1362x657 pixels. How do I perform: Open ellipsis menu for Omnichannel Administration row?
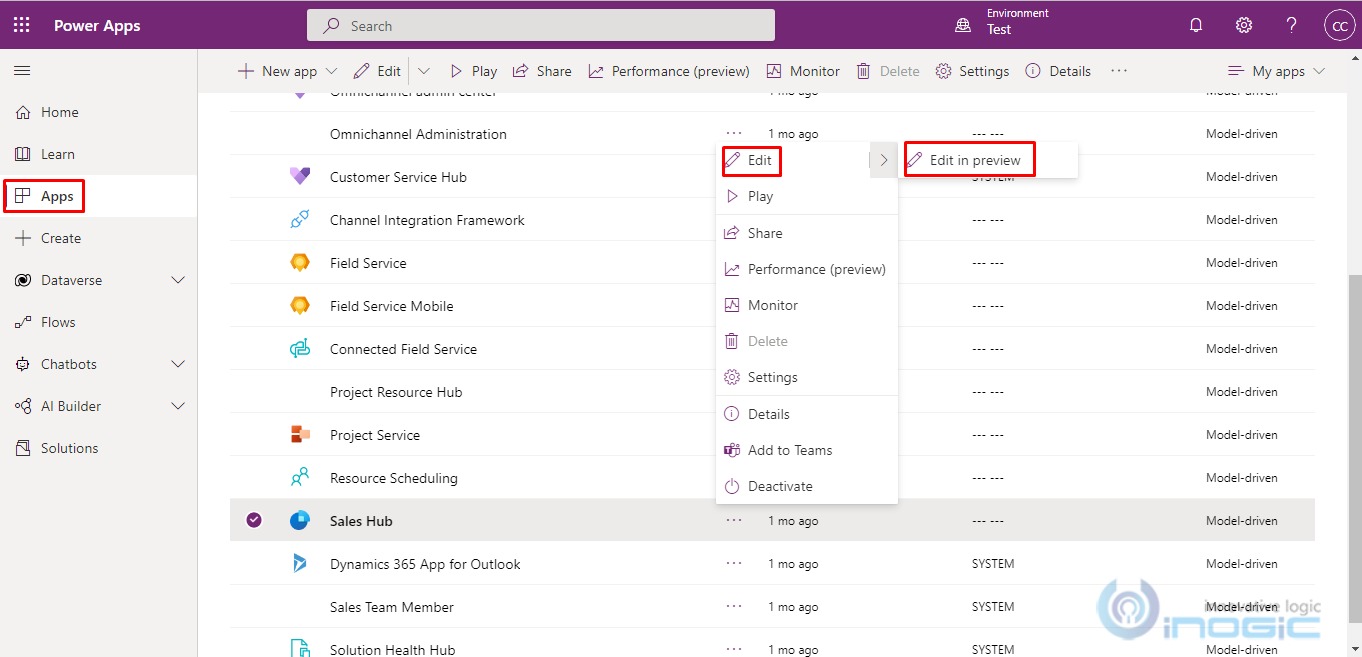pos(734,133)
